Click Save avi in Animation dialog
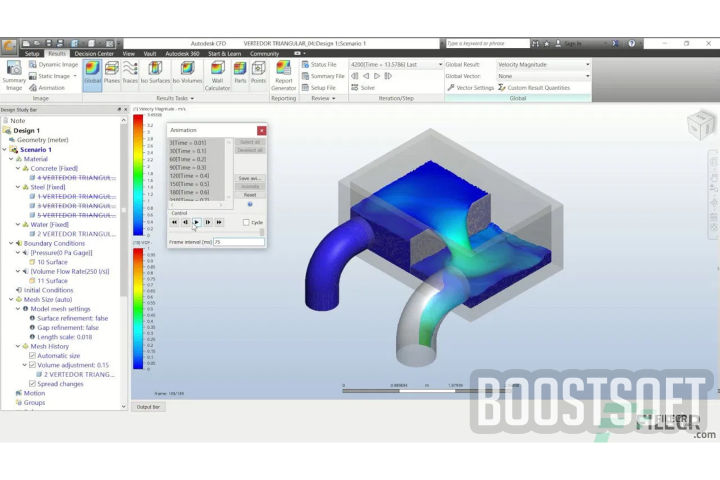 [250, 178]
